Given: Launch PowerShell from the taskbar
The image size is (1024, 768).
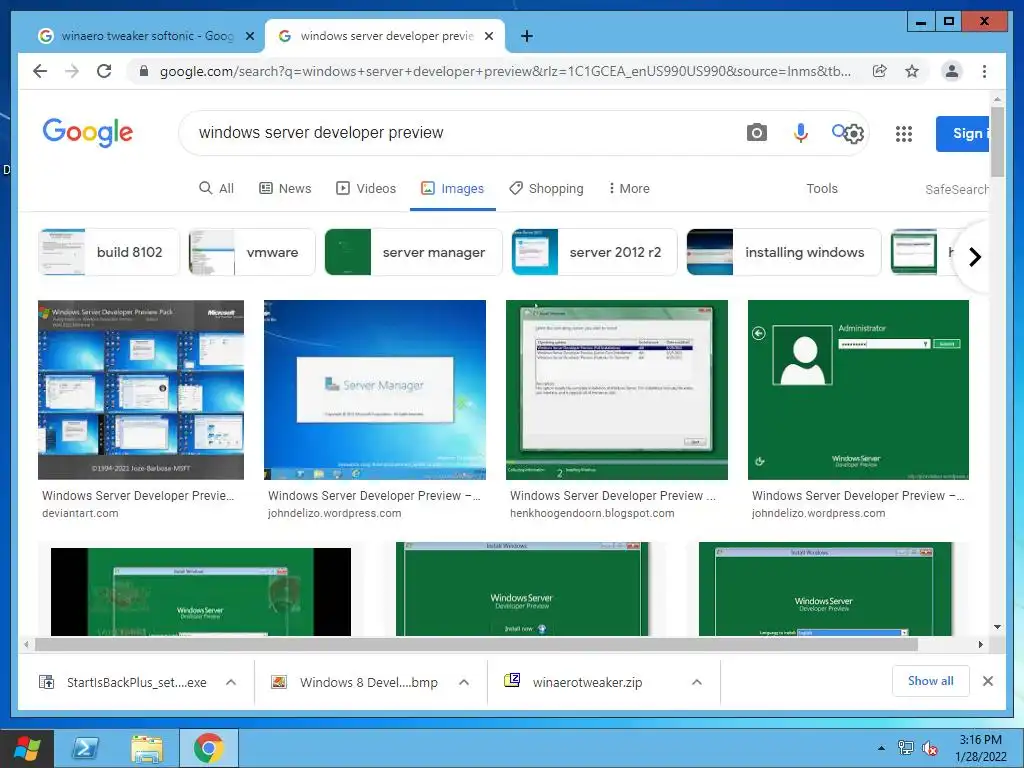Looking at the screenshot, I should click(x=86, y=748).
